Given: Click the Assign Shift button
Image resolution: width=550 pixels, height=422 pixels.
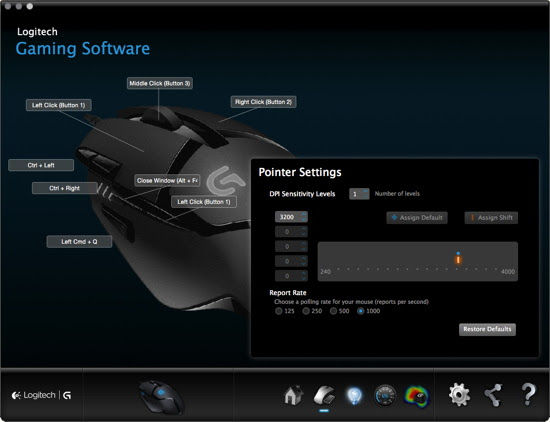Looking at the screenshot, I should [491, 217].
